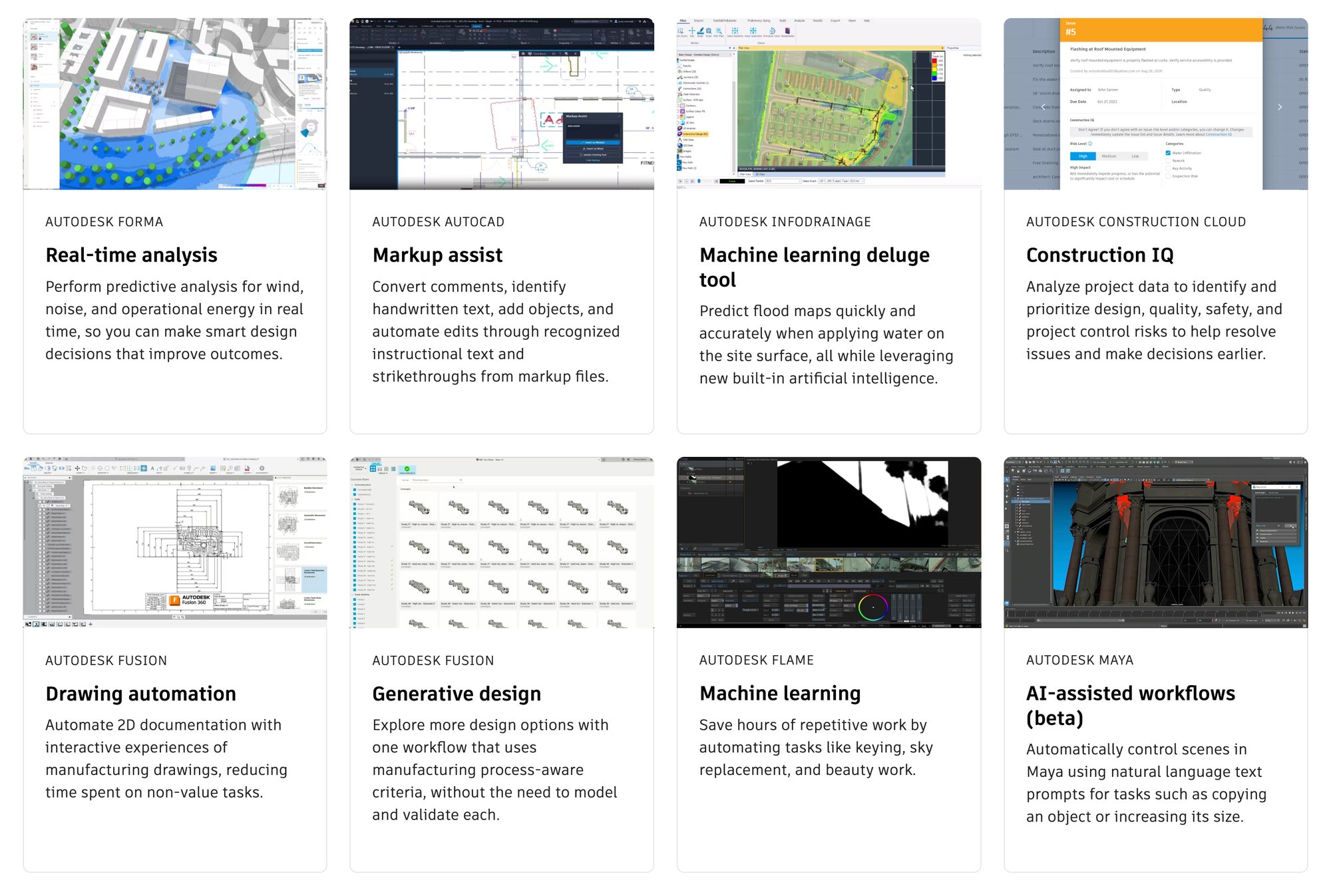Uncheck the Water Infiltration category checkbox
This screenshot has width=1331, height=896.
point(1168,153)
